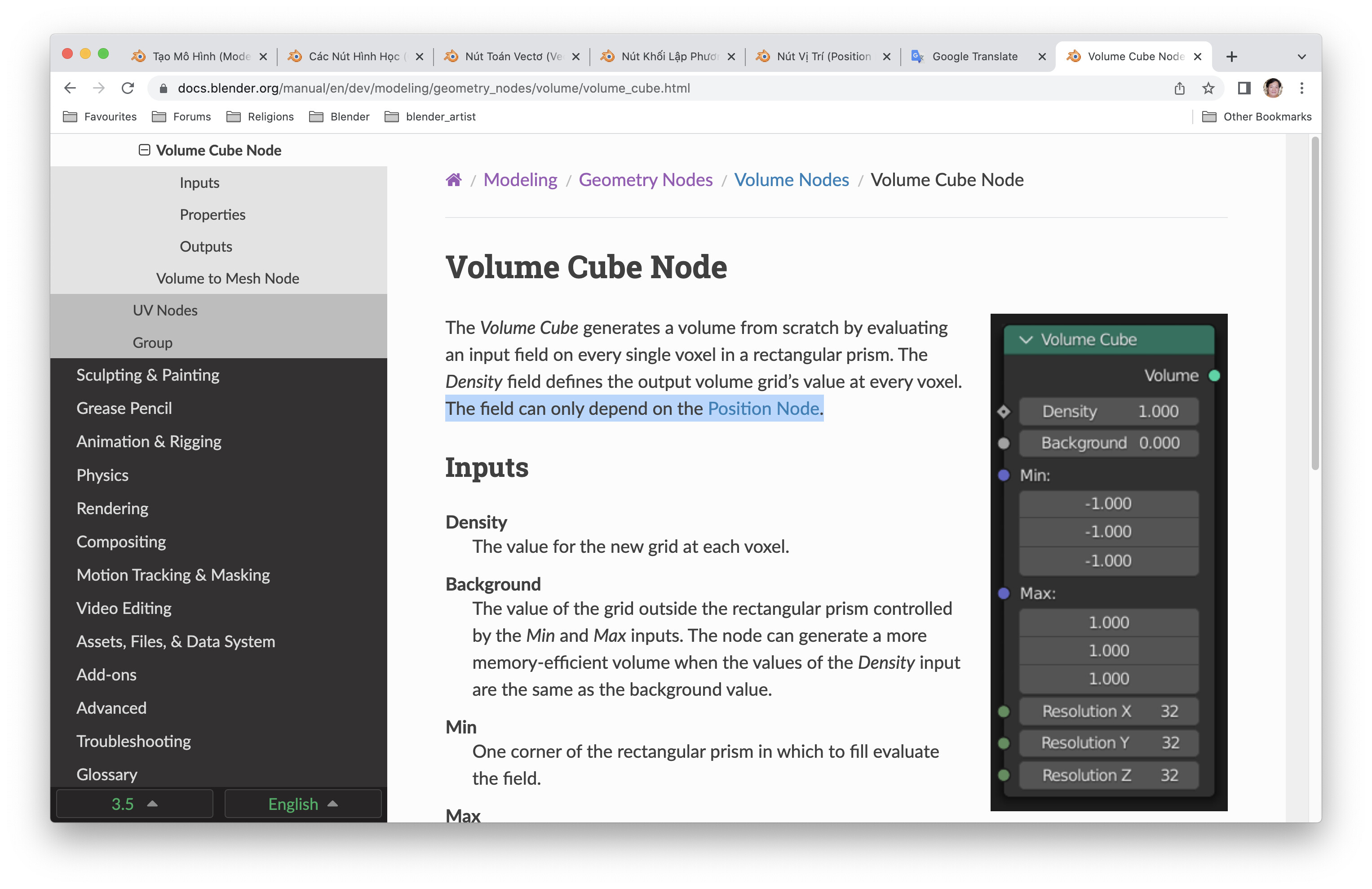
Task: Reload the page with the refresh icon
Action: [x=128, y=88]
